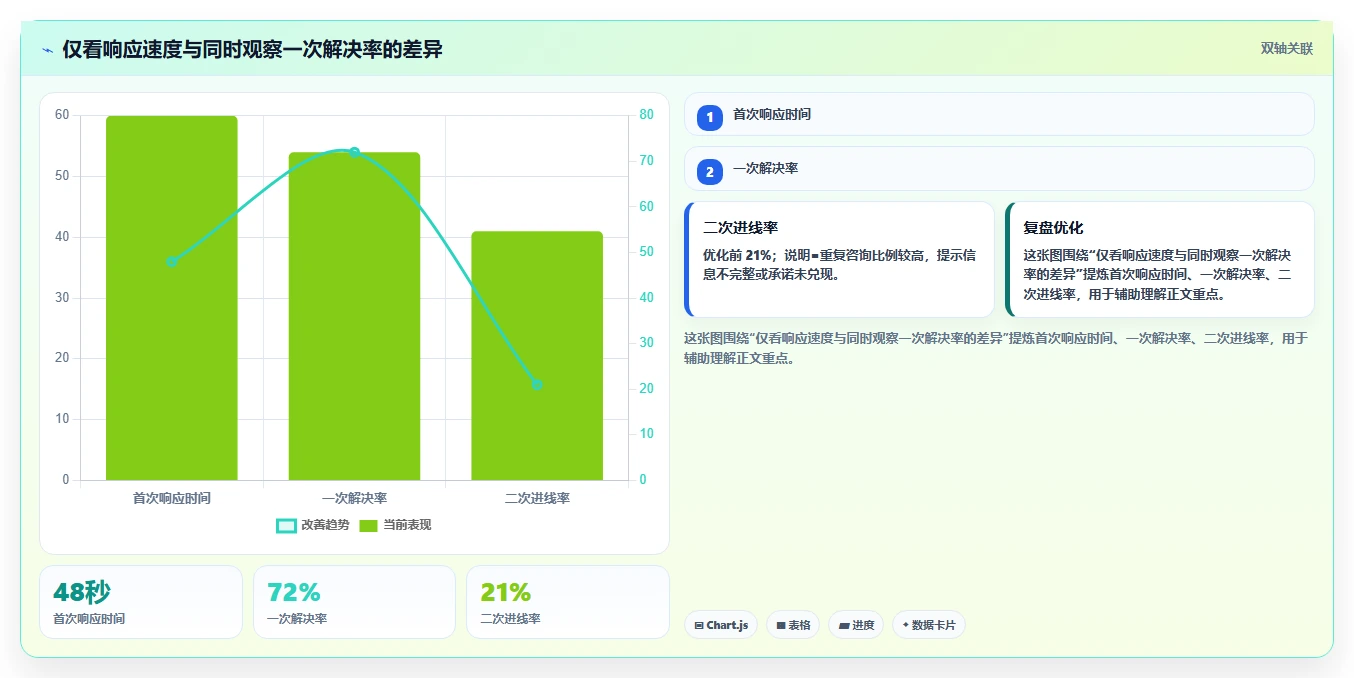Click the 优化前 21% description text
This screenshot has height=678, width=1354.
(839, 265)
